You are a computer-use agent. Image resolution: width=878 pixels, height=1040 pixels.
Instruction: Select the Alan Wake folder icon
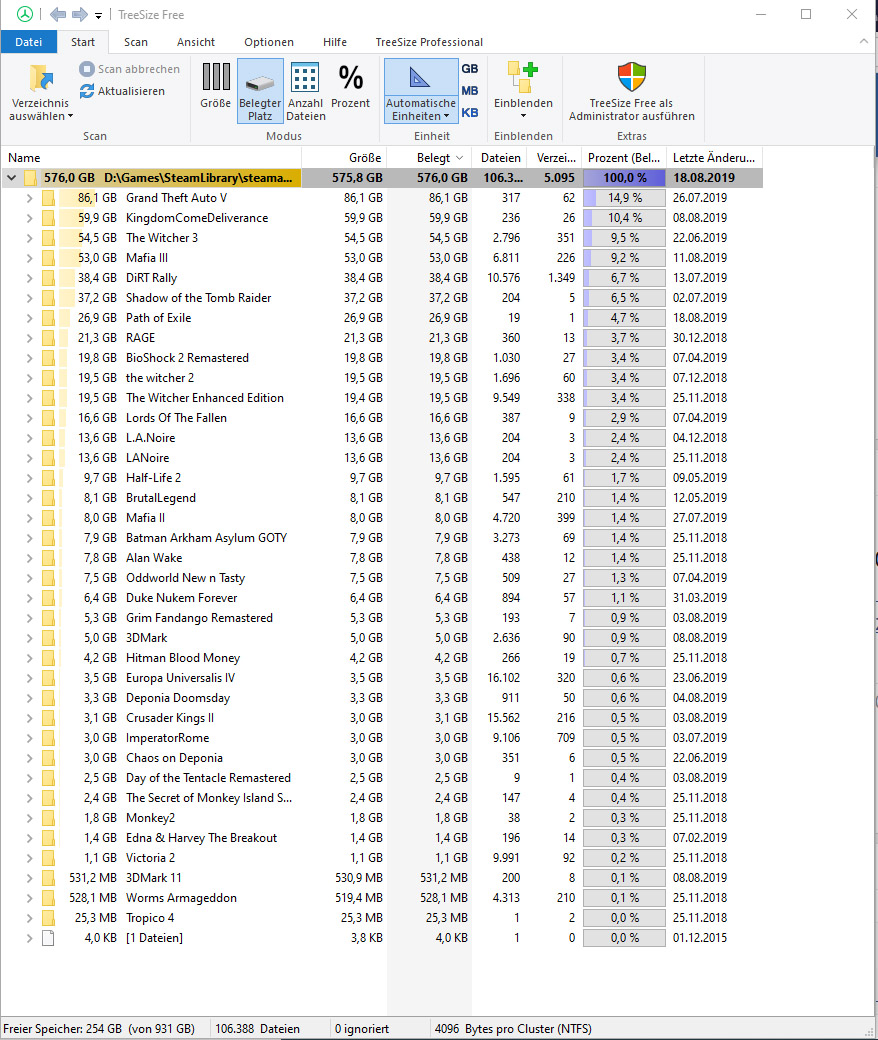coord(48,558)
